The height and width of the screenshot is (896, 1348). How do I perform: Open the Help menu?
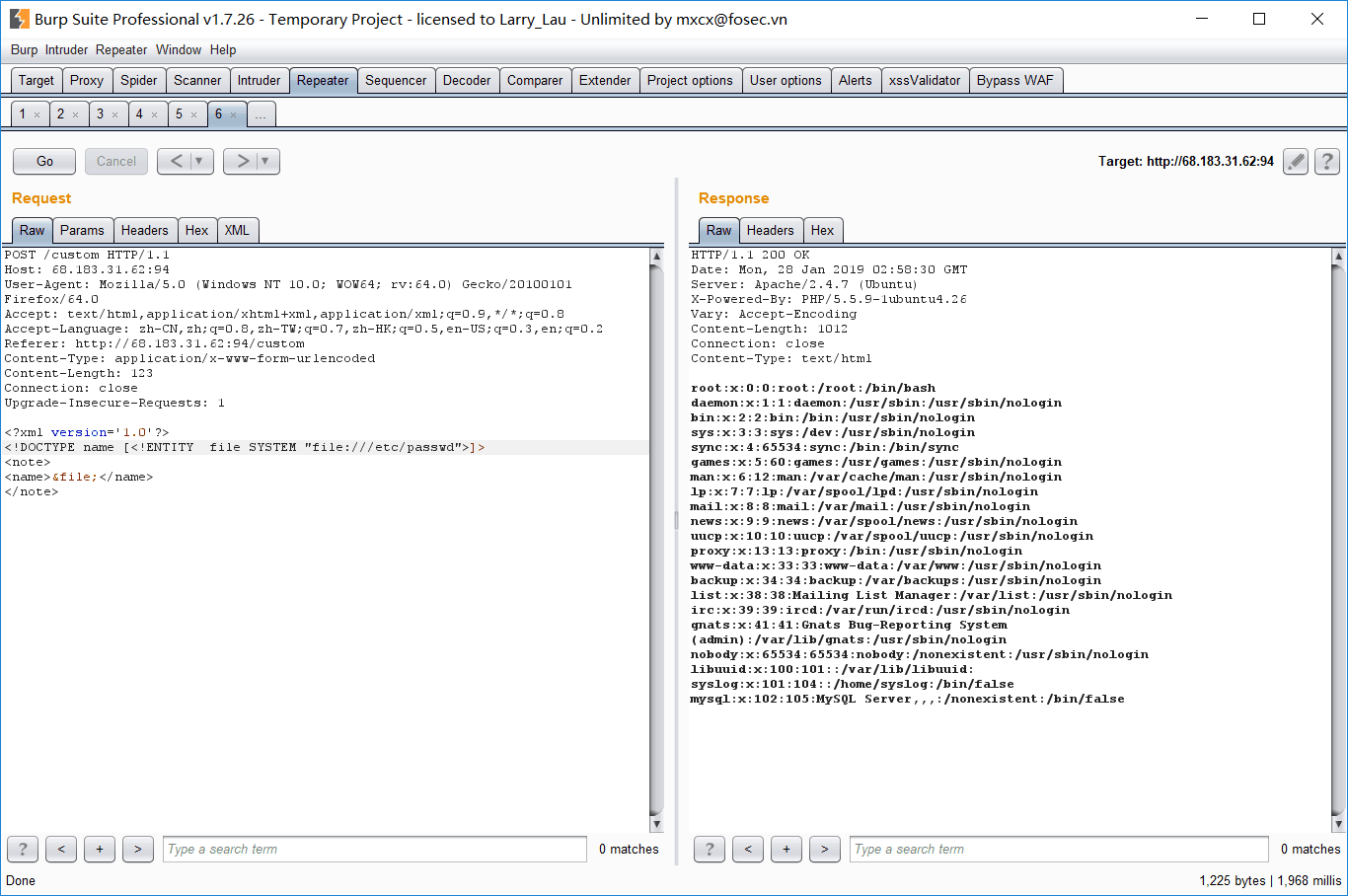[223, 49]
